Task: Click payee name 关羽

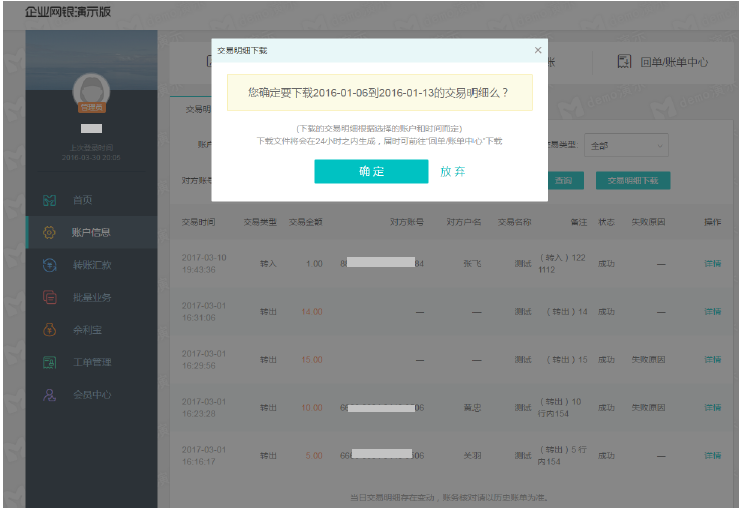Action: [x=472, y=456]
